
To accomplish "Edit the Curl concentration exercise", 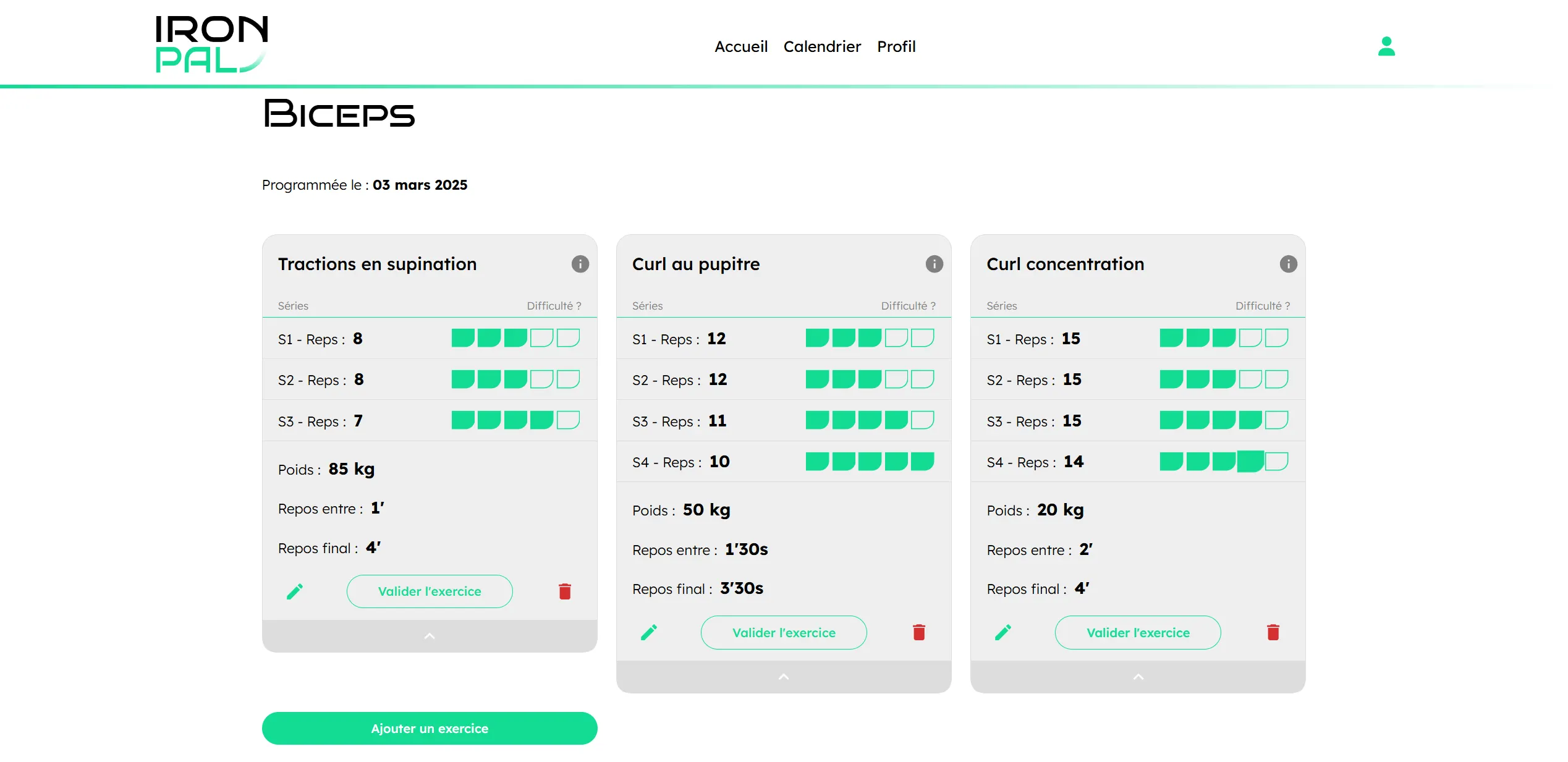I will coord(1003,632).
